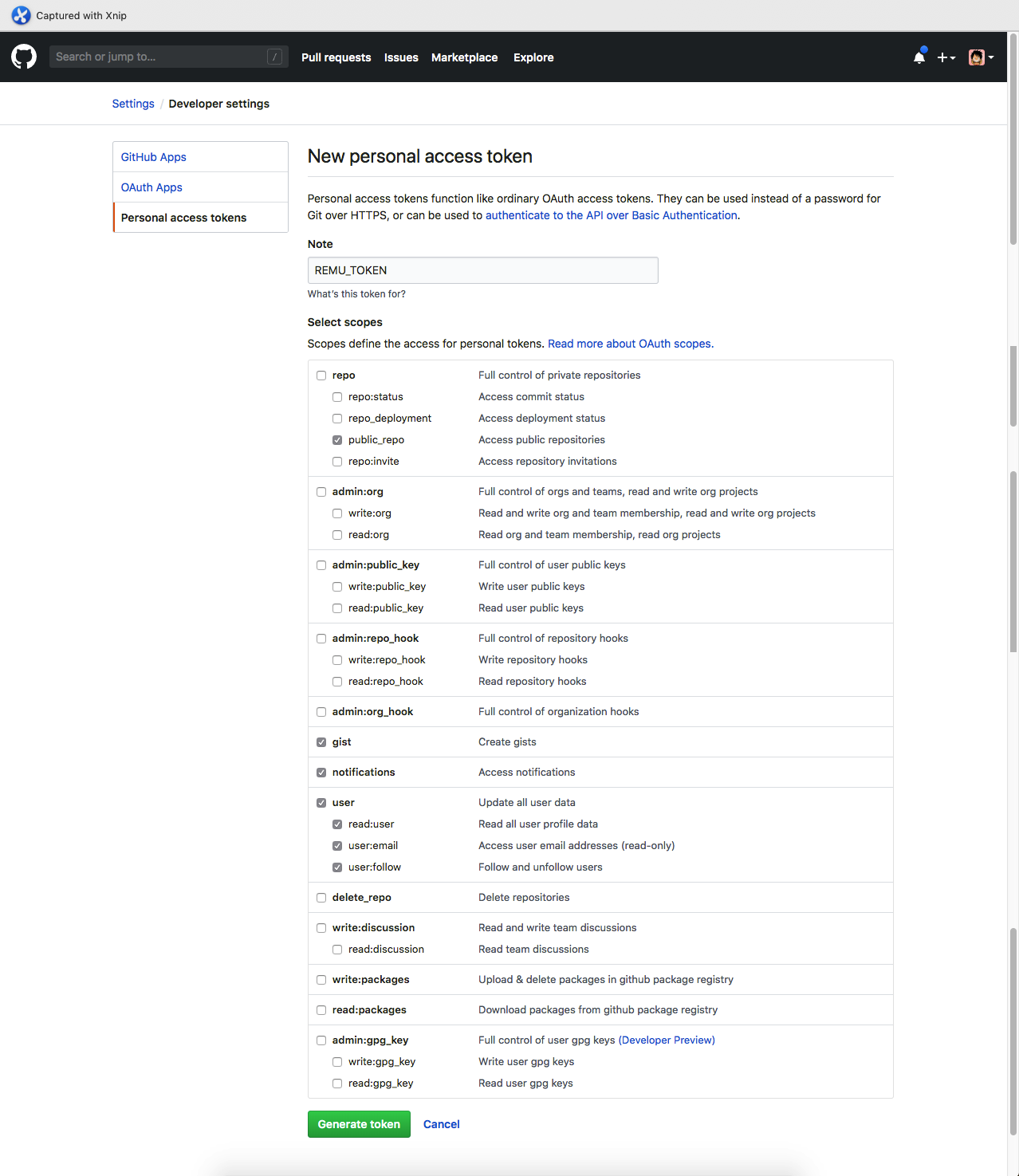
Task: Focus the Search or jump to field
Action: pyautogui.click(x=169, y=57)
